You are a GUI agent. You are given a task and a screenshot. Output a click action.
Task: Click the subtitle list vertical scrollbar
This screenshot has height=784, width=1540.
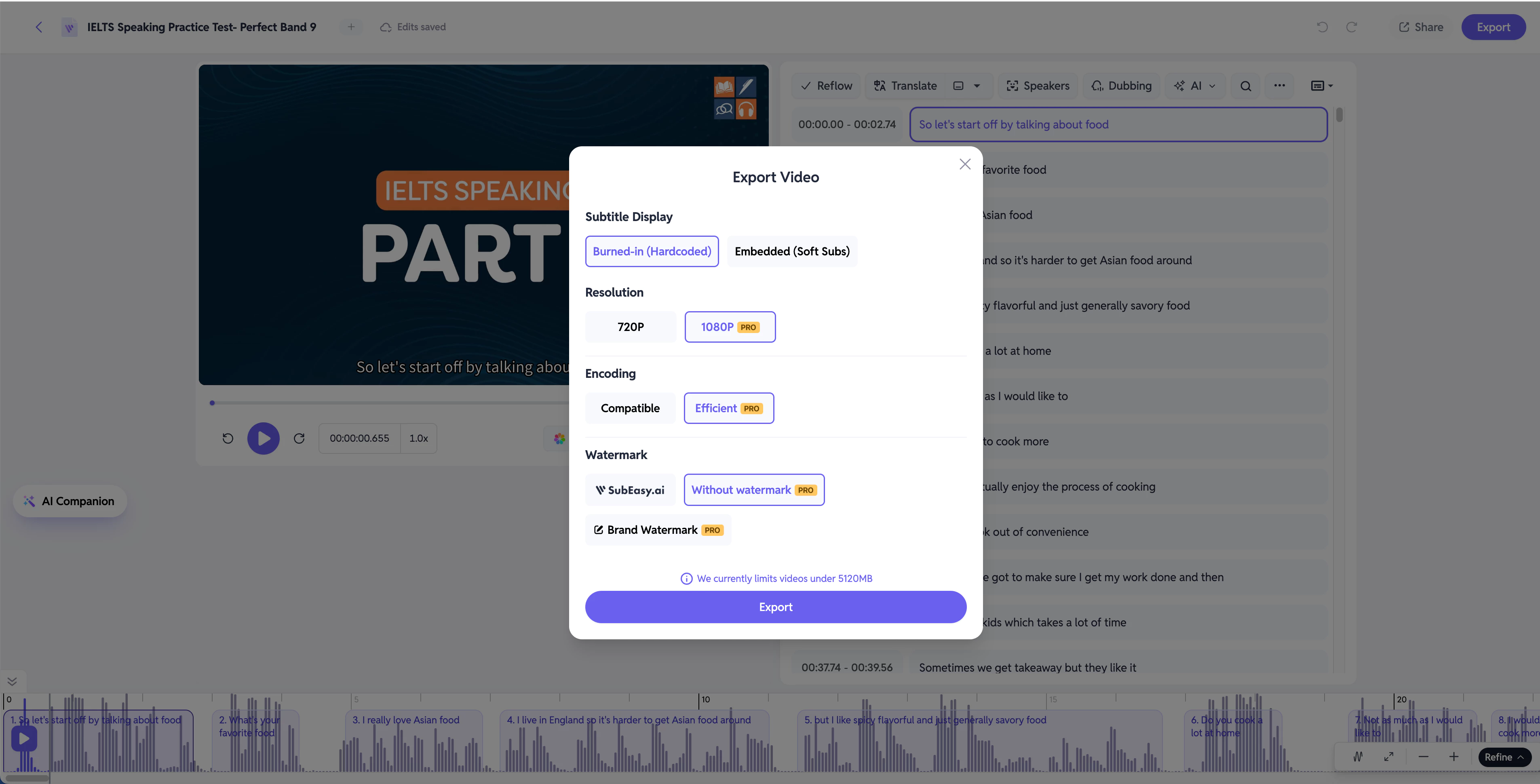click(1339, 114)
